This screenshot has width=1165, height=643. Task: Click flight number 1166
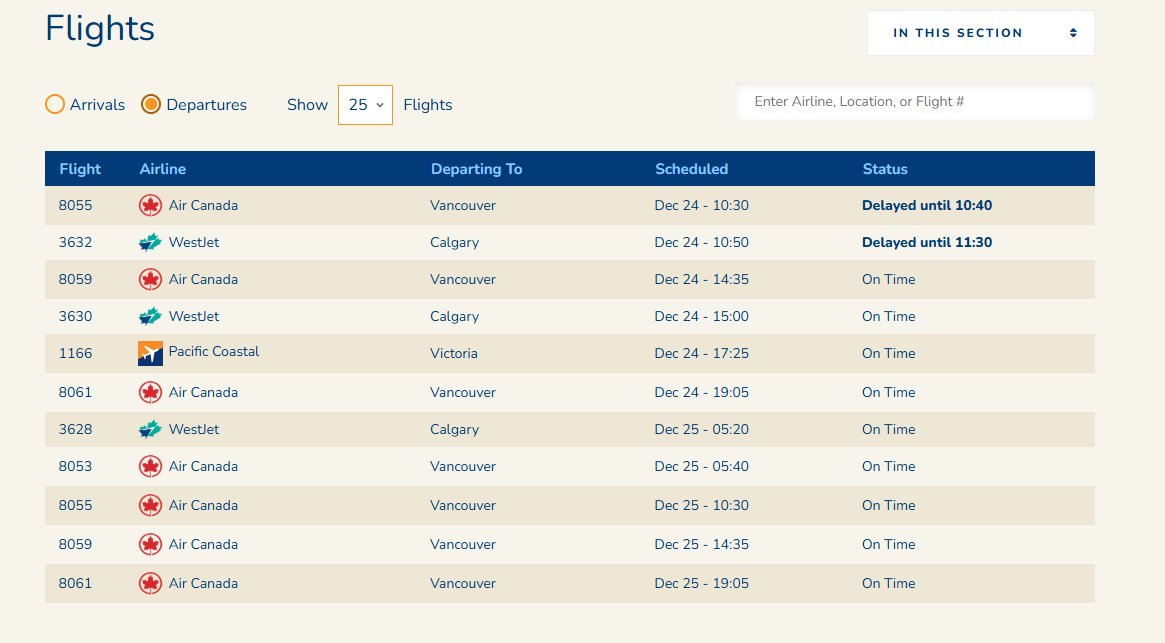[76, 354]
